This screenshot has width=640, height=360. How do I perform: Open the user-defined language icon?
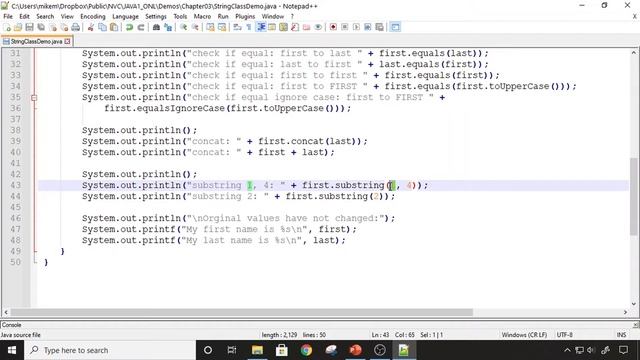[x=272, y=27]
